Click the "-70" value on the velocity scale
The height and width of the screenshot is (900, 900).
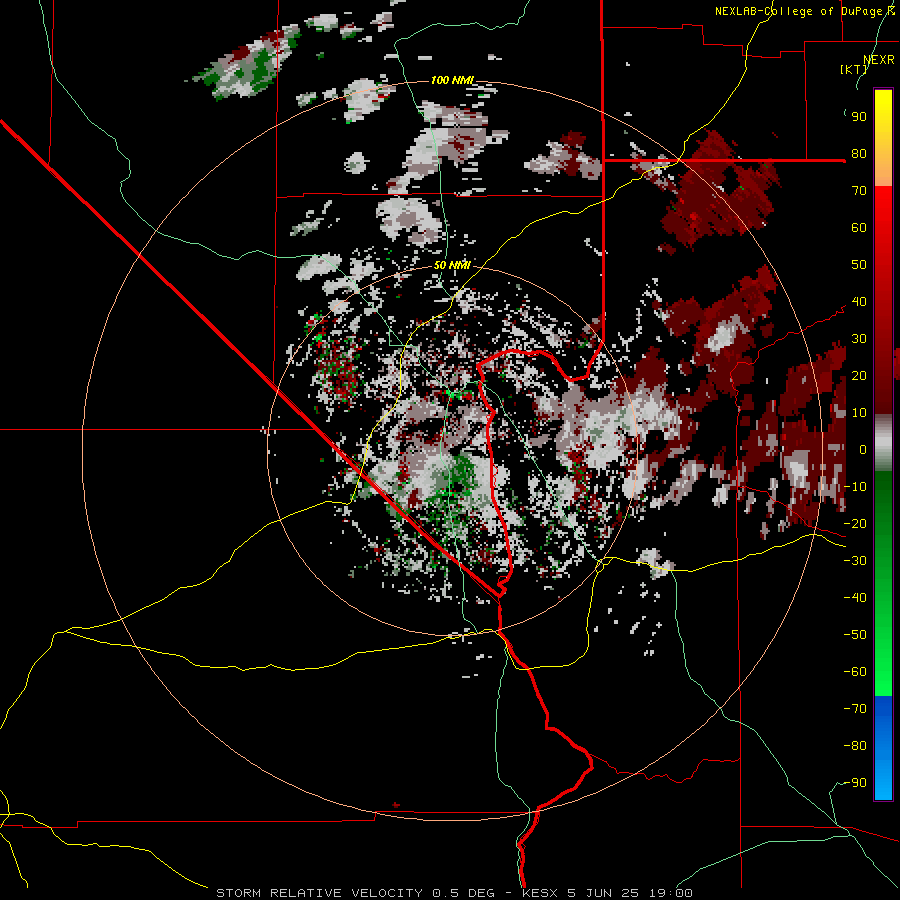pyautogui.click(x=855, y=709)
